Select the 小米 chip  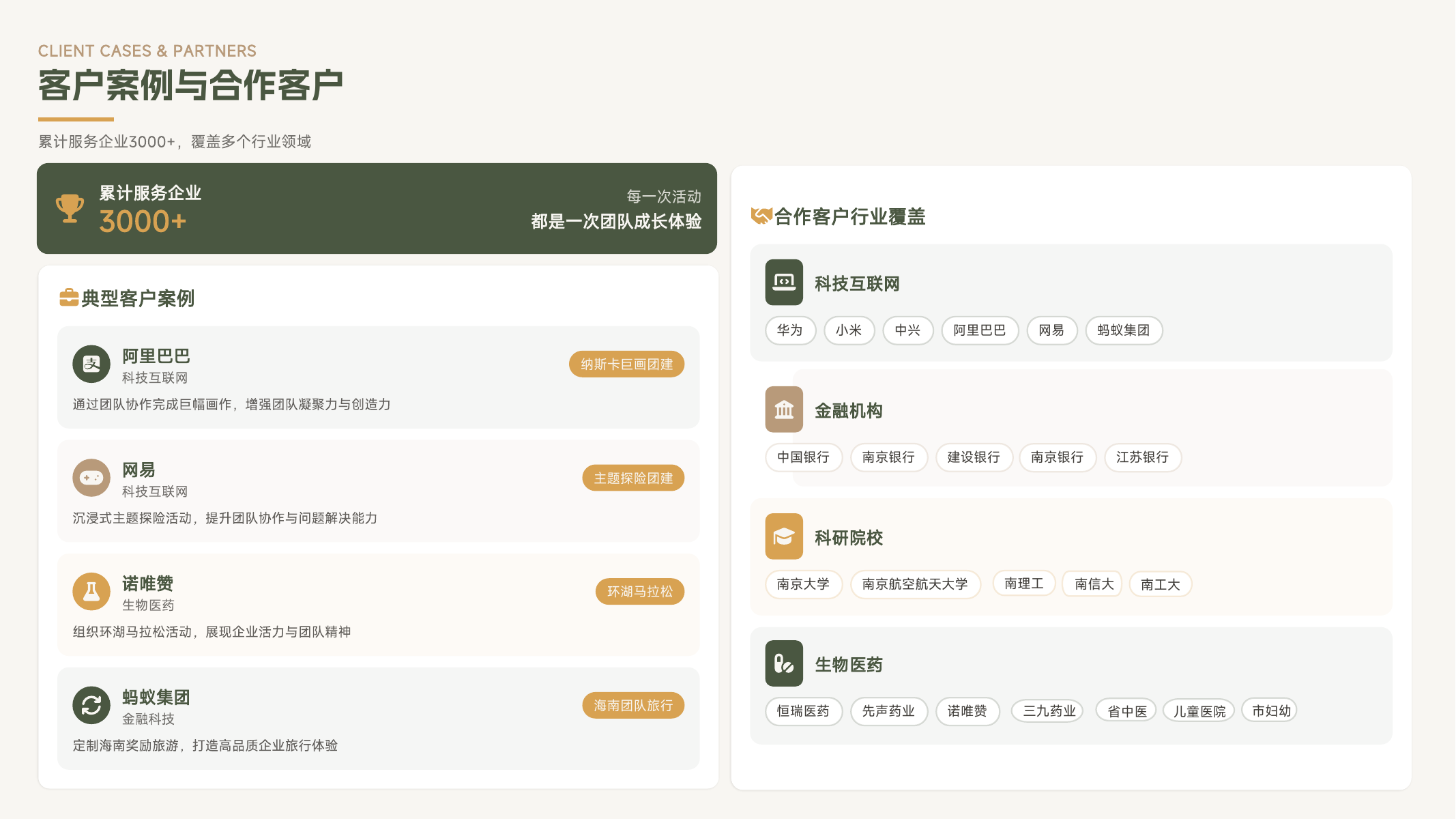pos(849,330)
